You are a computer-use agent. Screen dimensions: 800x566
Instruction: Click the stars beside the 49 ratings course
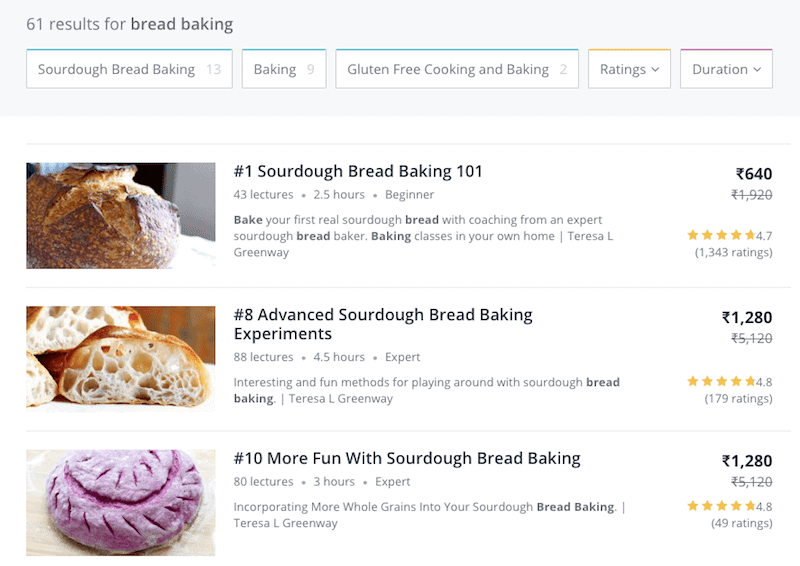[x=721, y=506]
